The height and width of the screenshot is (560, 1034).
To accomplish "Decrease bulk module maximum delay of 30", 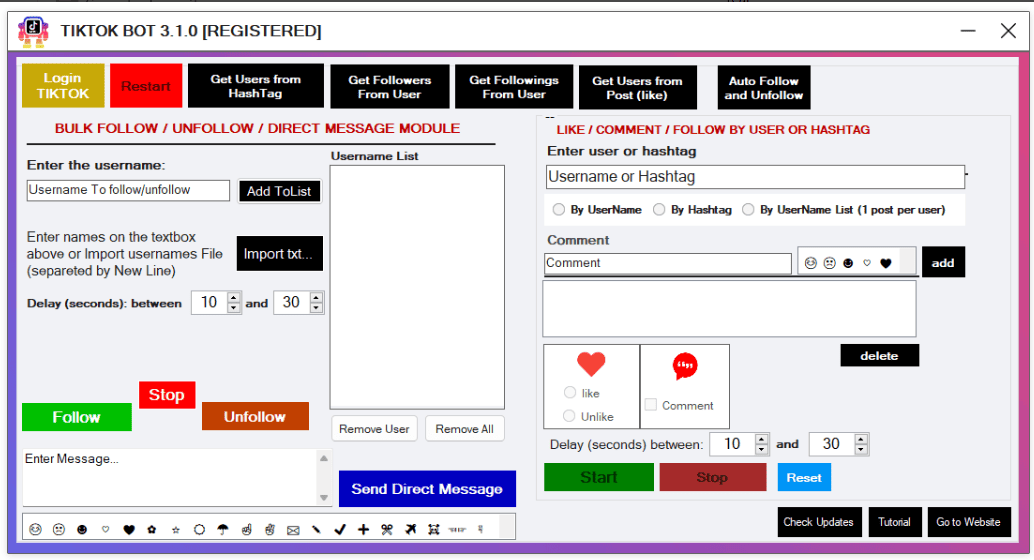I will point(317,308).
